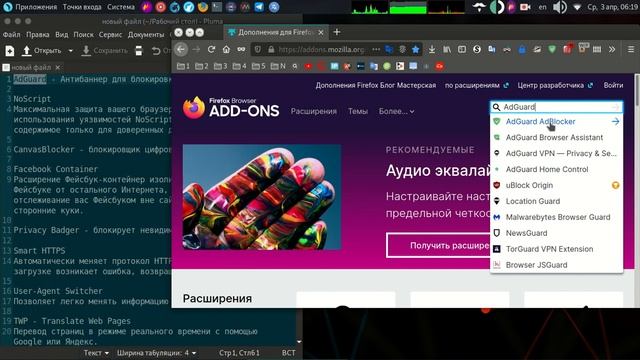Create new document in Pluma toolbar
The image size is (640, 360).
pos(10,51)
